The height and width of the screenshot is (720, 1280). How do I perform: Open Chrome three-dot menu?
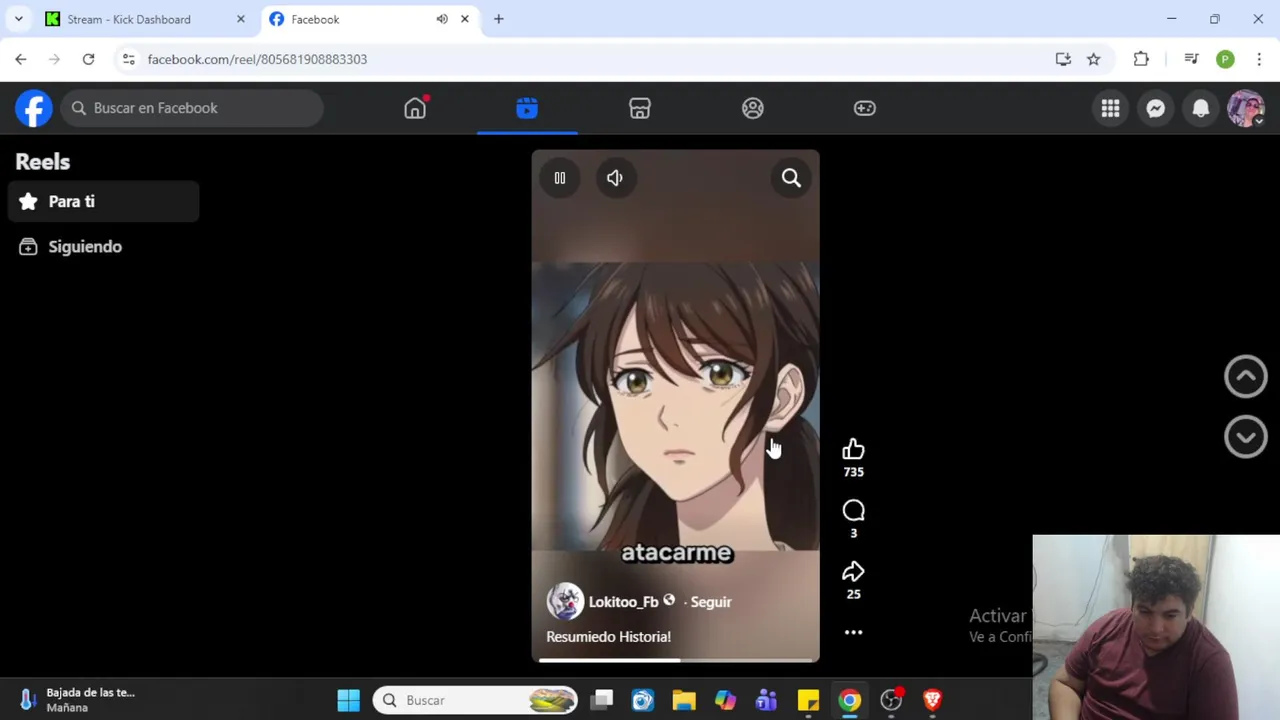click(1259, 59)
